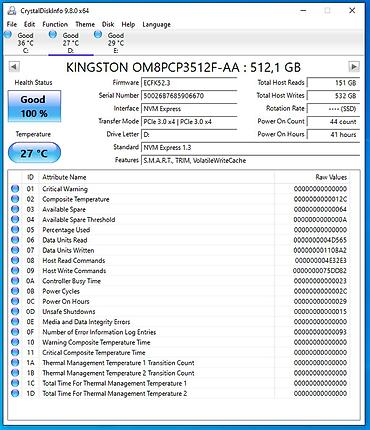Click raw value 00000000012C

click(320, 199)
